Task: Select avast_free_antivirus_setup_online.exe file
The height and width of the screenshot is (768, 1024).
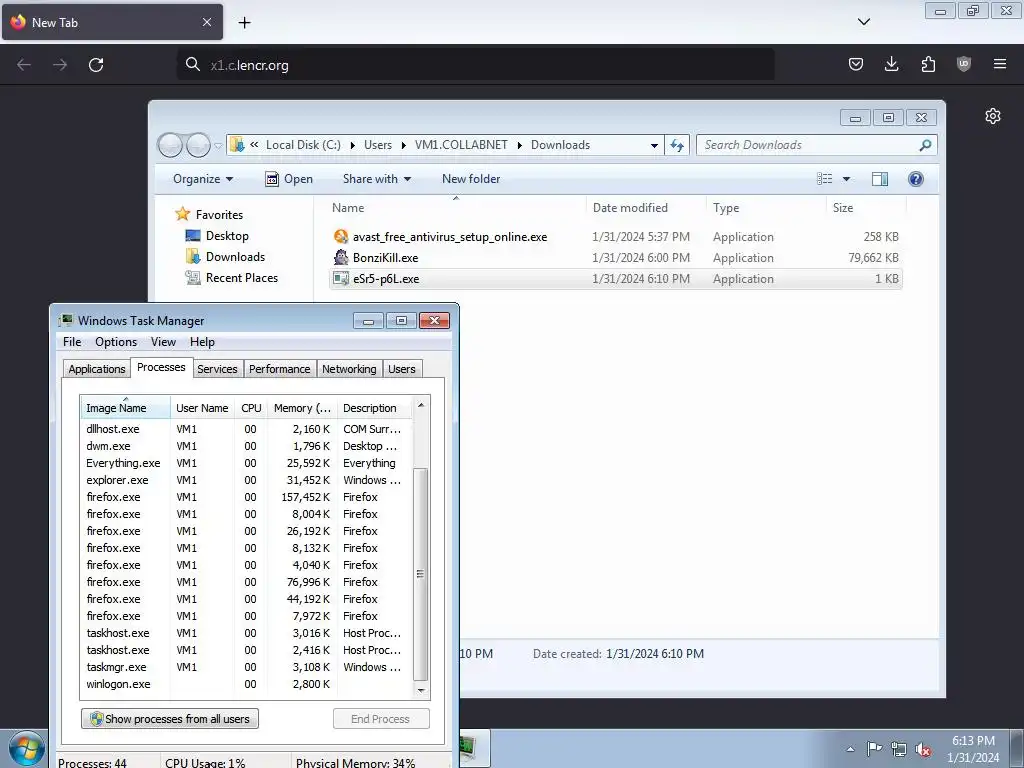Action: [615, 237]
